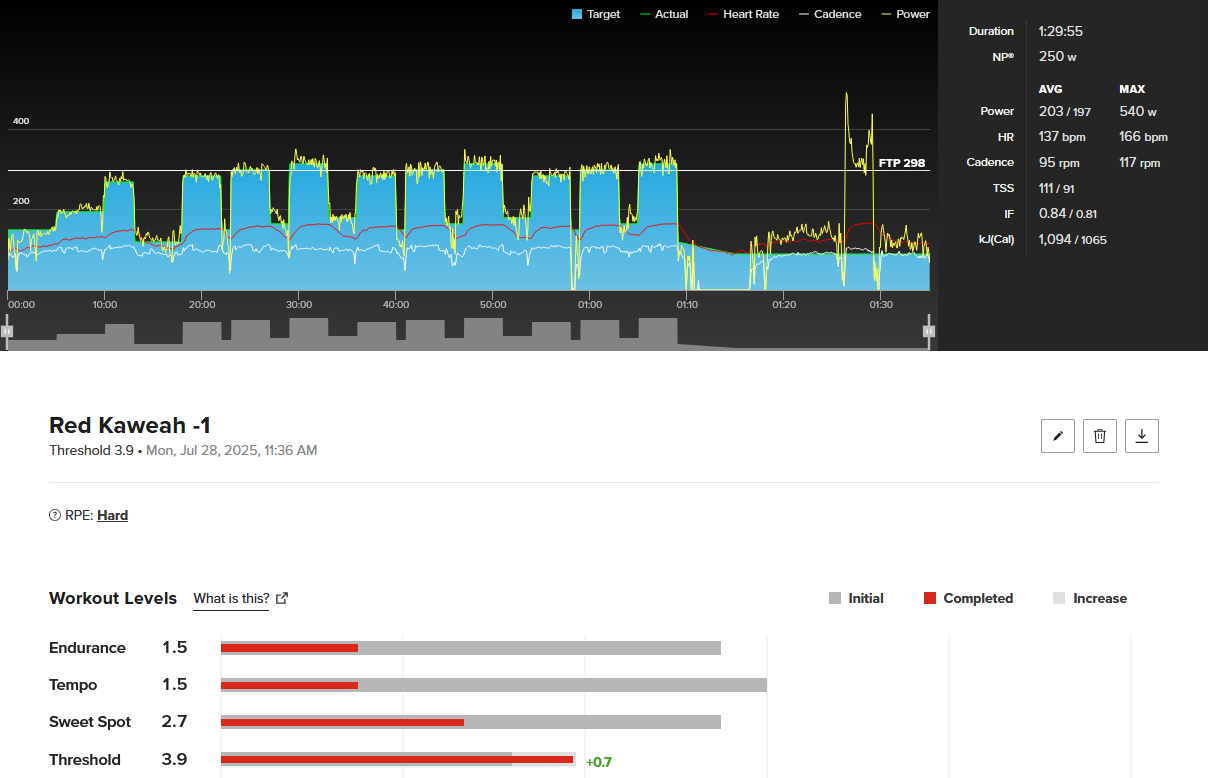Click the Tempo level progress bar
The image size is (1208, 778).
click(494, 685)
